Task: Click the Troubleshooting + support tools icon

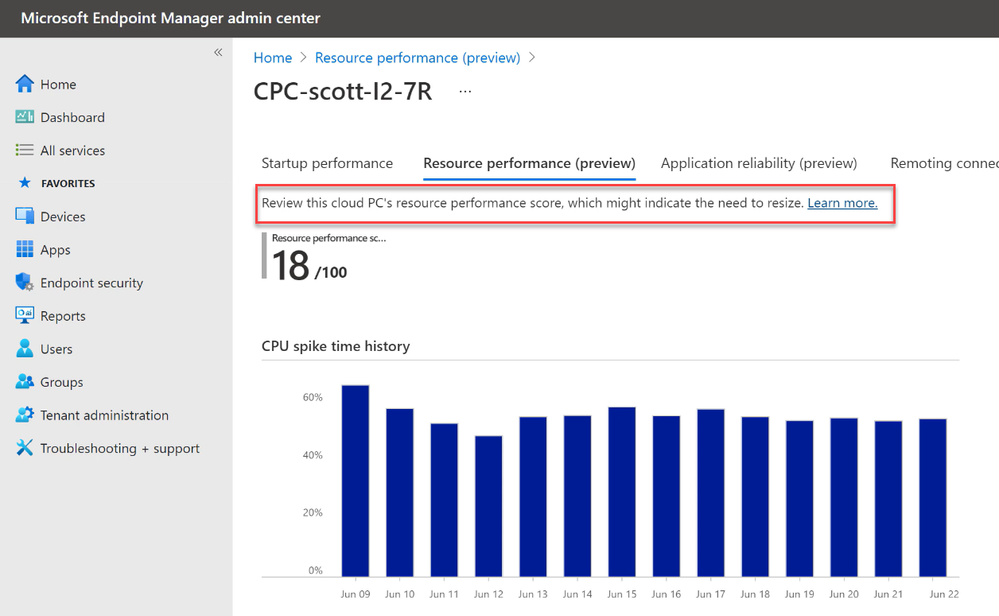Action: [x=25, y=448]
